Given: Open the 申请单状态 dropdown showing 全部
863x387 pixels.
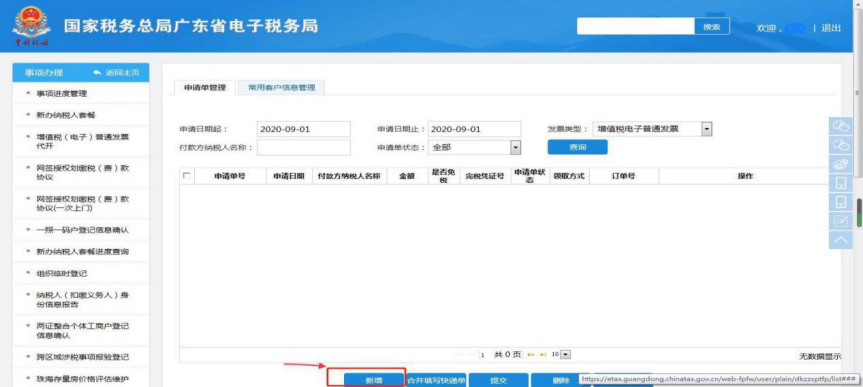Looking at the screenshot, I should point(515,148).
